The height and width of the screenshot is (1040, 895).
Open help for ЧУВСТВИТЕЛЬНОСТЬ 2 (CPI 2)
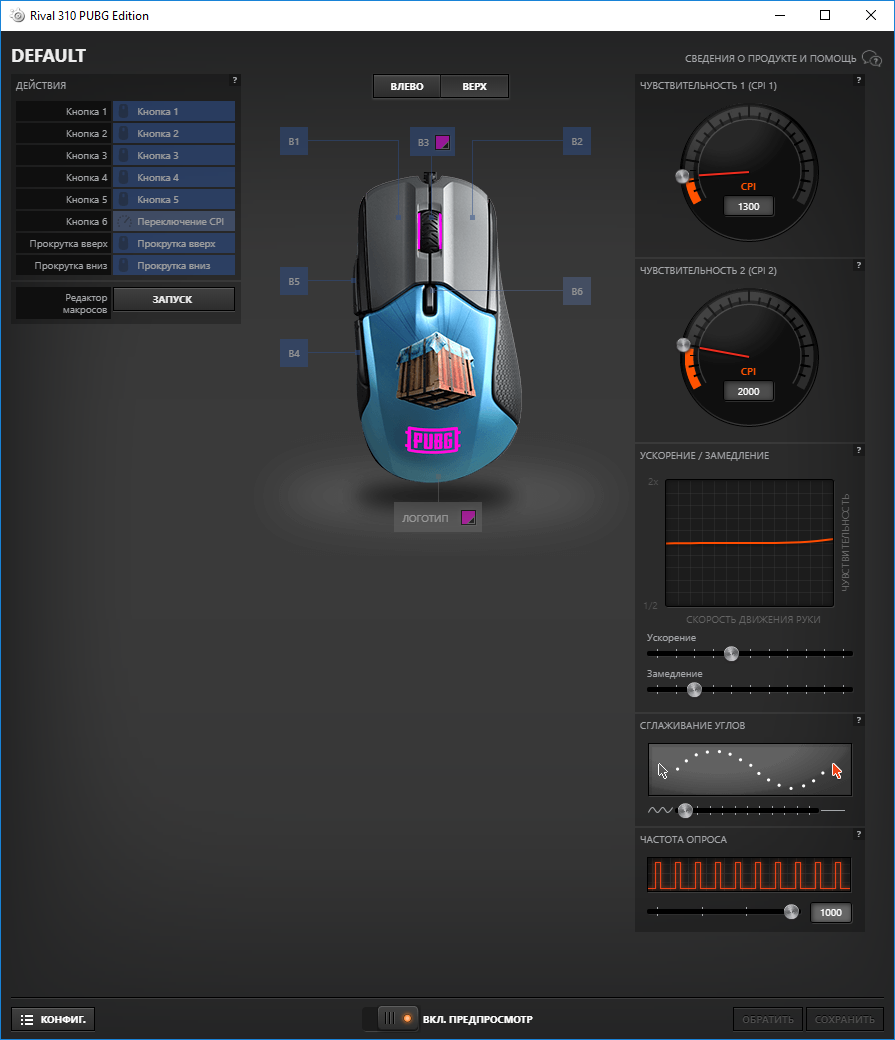tap(859, 265)
